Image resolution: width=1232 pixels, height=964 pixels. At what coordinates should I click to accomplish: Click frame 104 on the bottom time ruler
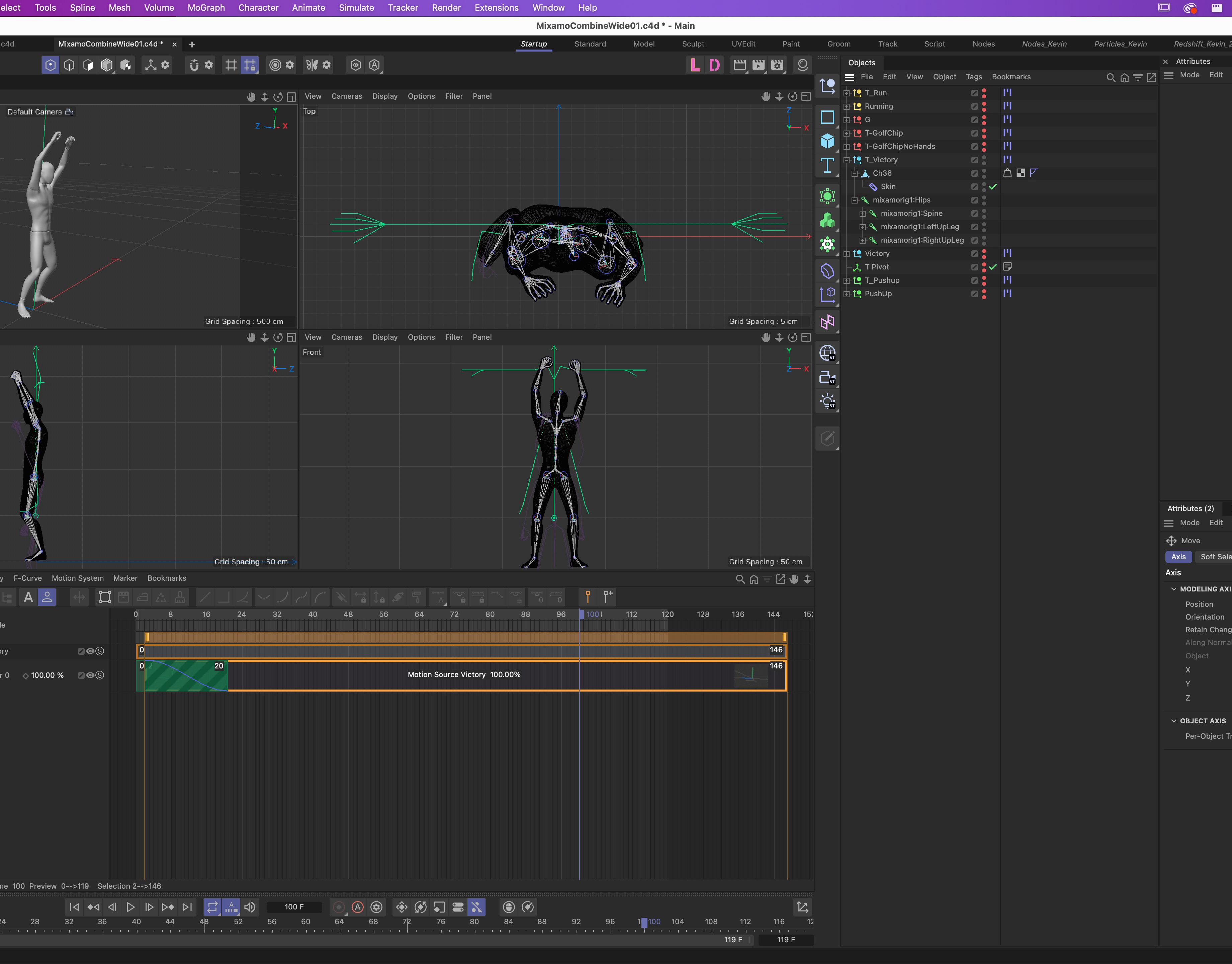678,922
